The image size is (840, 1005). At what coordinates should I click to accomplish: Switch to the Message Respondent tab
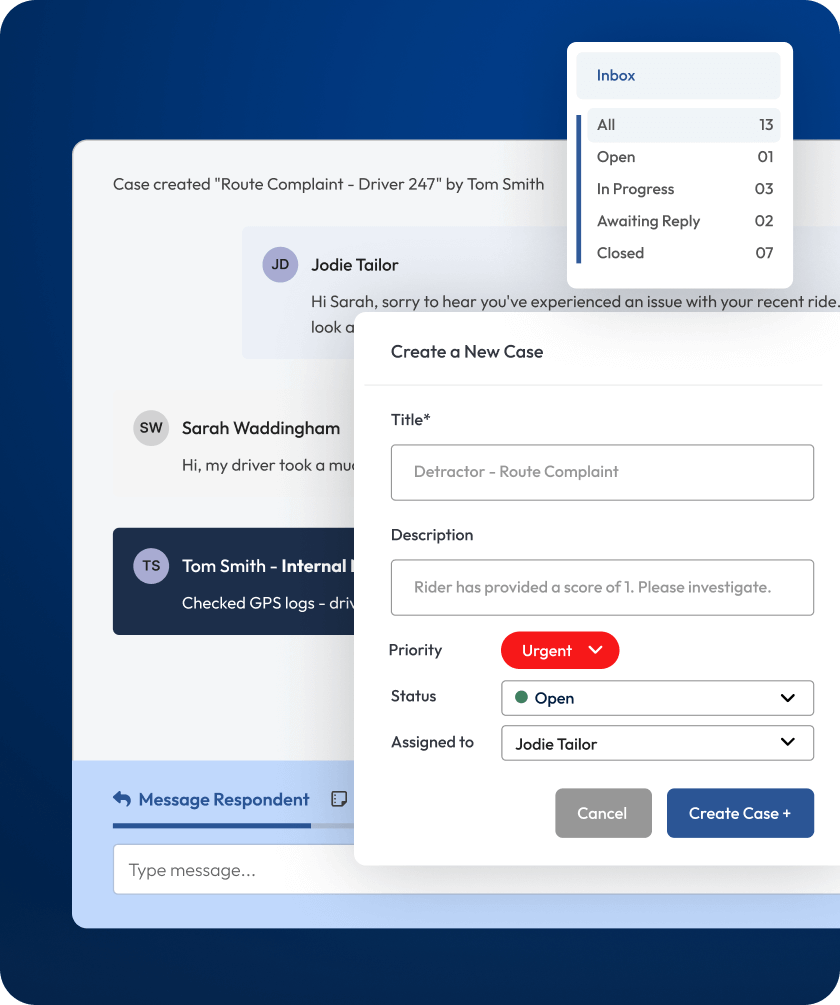pos(223,799)
